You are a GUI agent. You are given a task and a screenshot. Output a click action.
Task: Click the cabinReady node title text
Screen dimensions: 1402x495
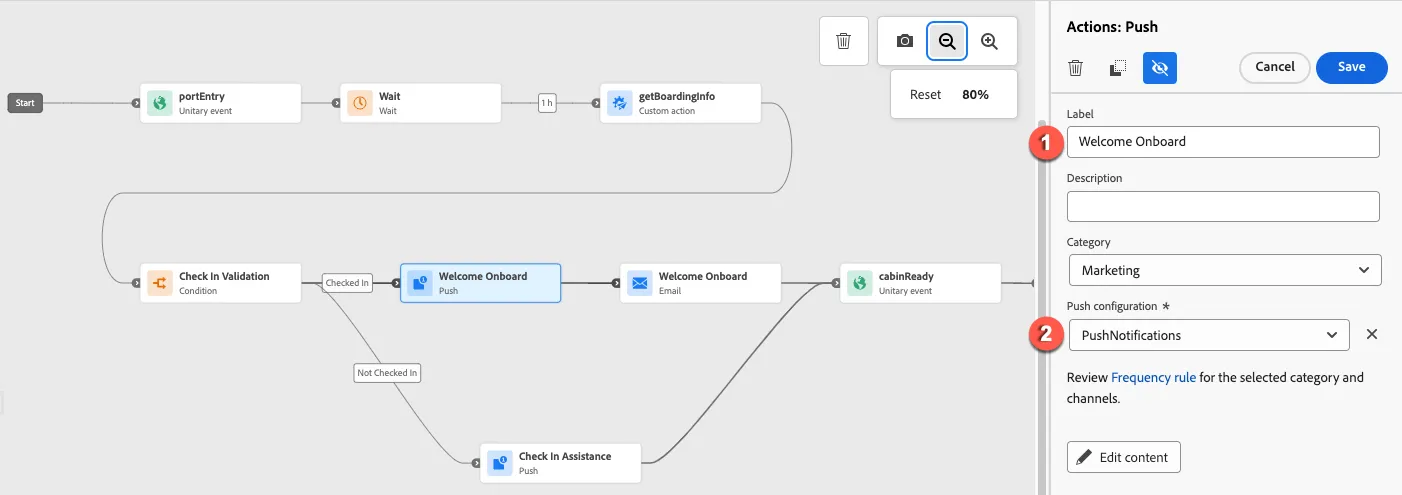(906, 277)
